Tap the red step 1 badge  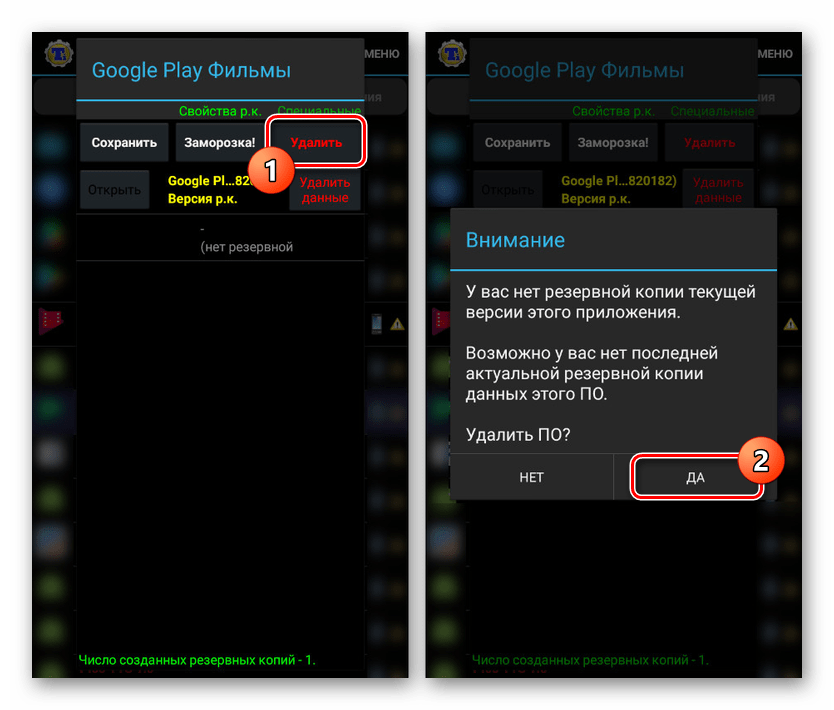coord(271,171)
